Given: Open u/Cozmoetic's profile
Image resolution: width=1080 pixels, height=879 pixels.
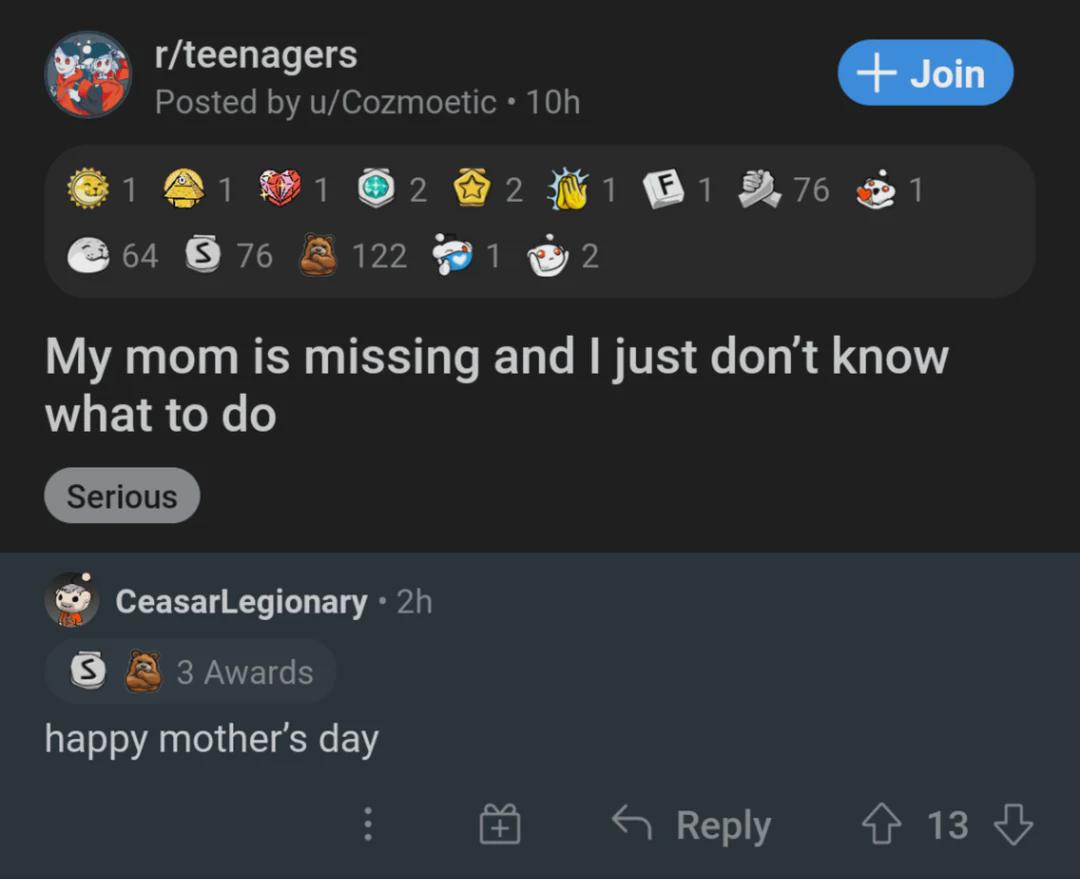Looking at the screenshot, I should tap(345, 101).
